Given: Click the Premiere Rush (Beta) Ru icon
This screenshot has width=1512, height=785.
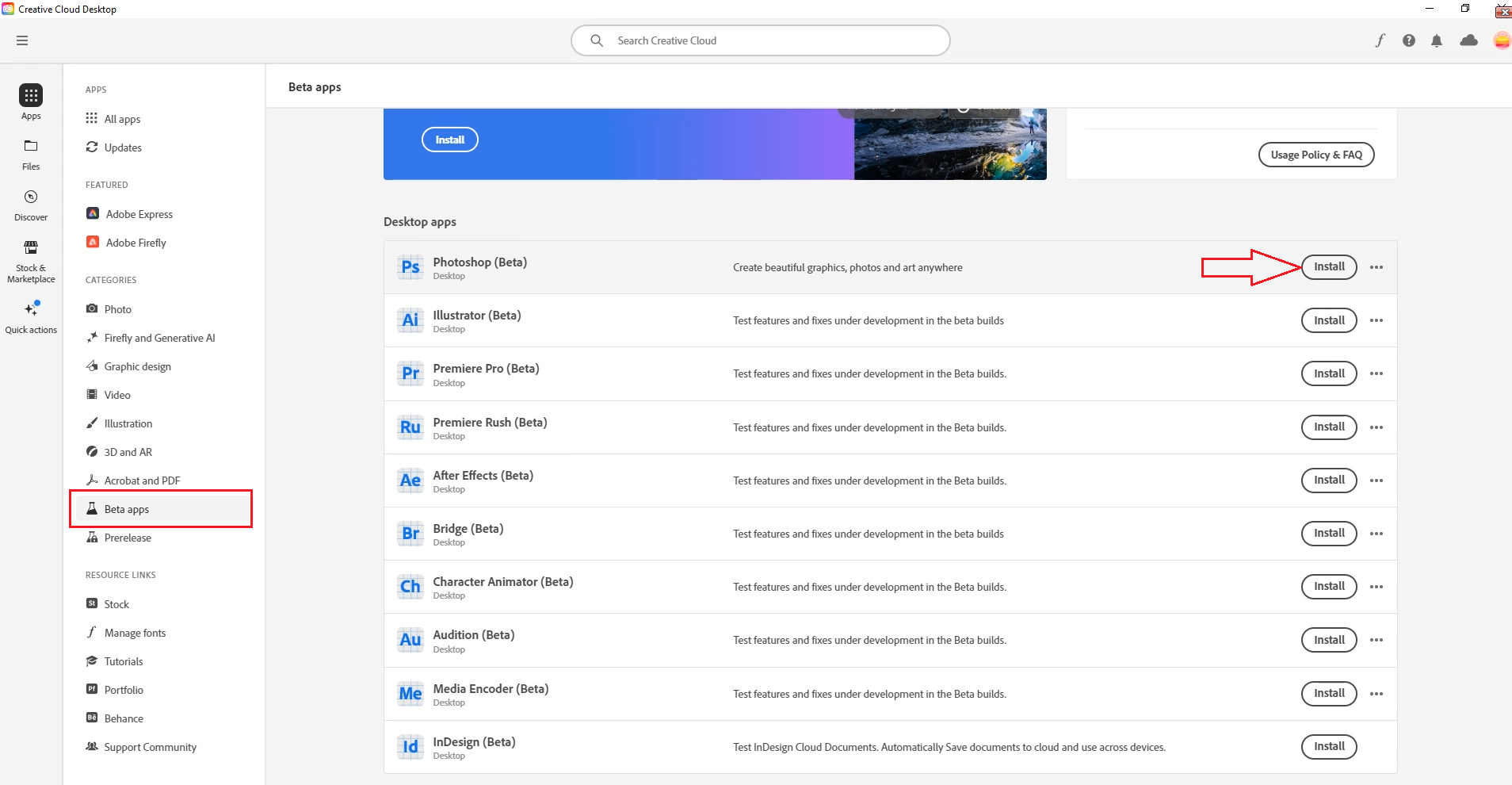Looking at the screenshot, I should point(410,427).
